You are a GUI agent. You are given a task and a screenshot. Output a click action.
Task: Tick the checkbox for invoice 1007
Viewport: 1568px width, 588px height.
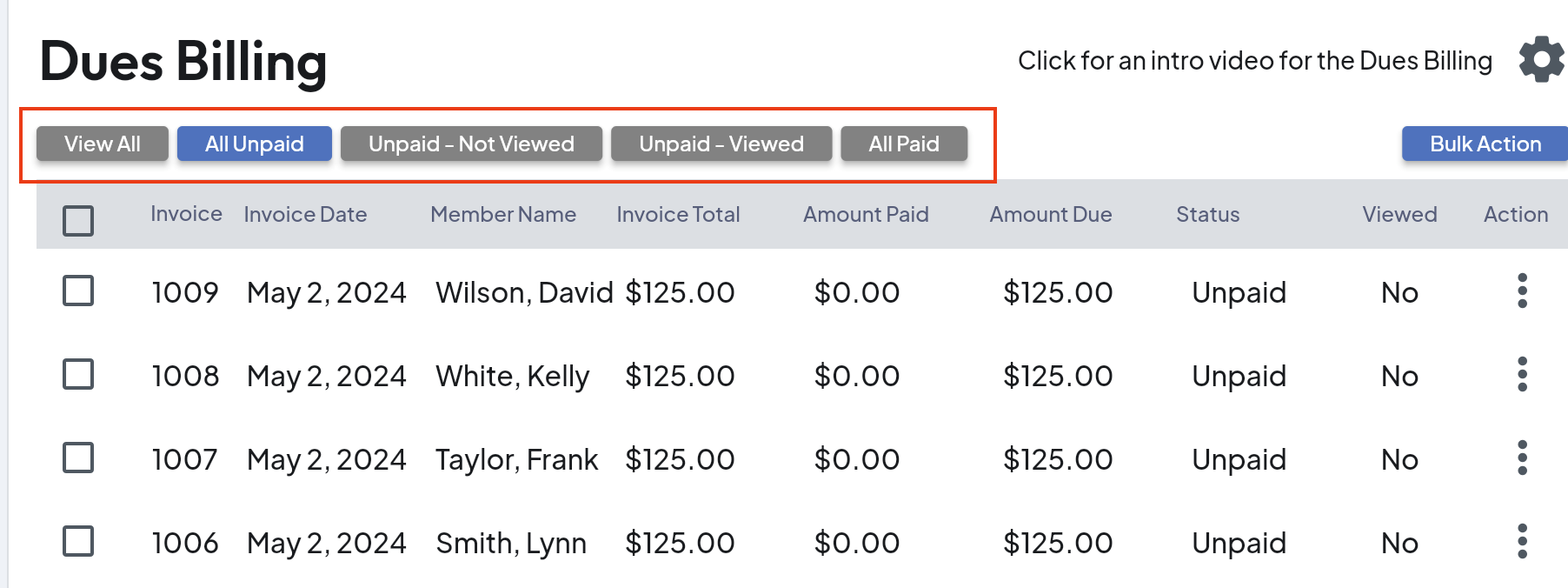click(x=78, y=458)
